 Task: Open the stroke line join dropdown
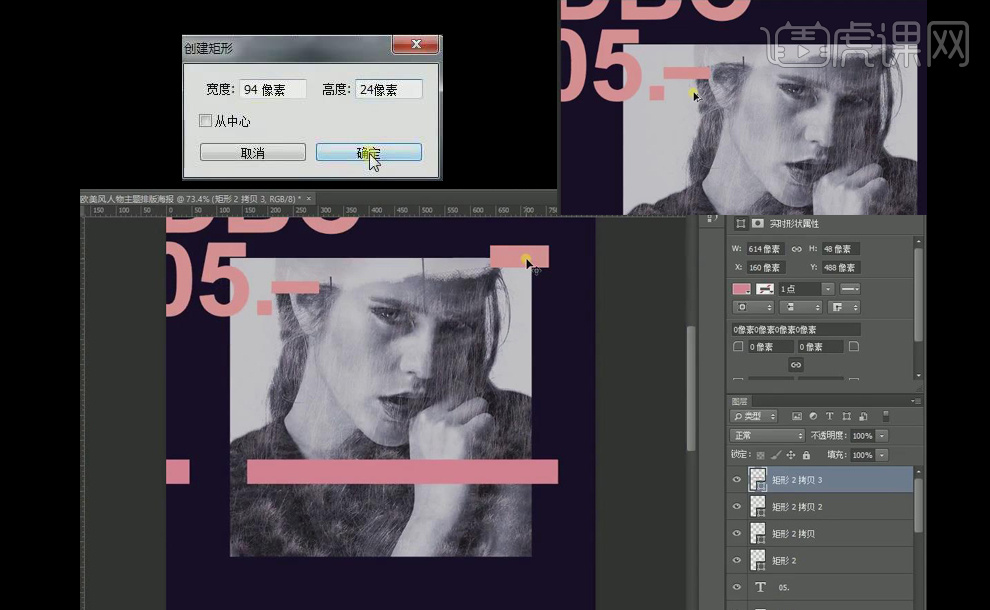(x=845, y=308)
